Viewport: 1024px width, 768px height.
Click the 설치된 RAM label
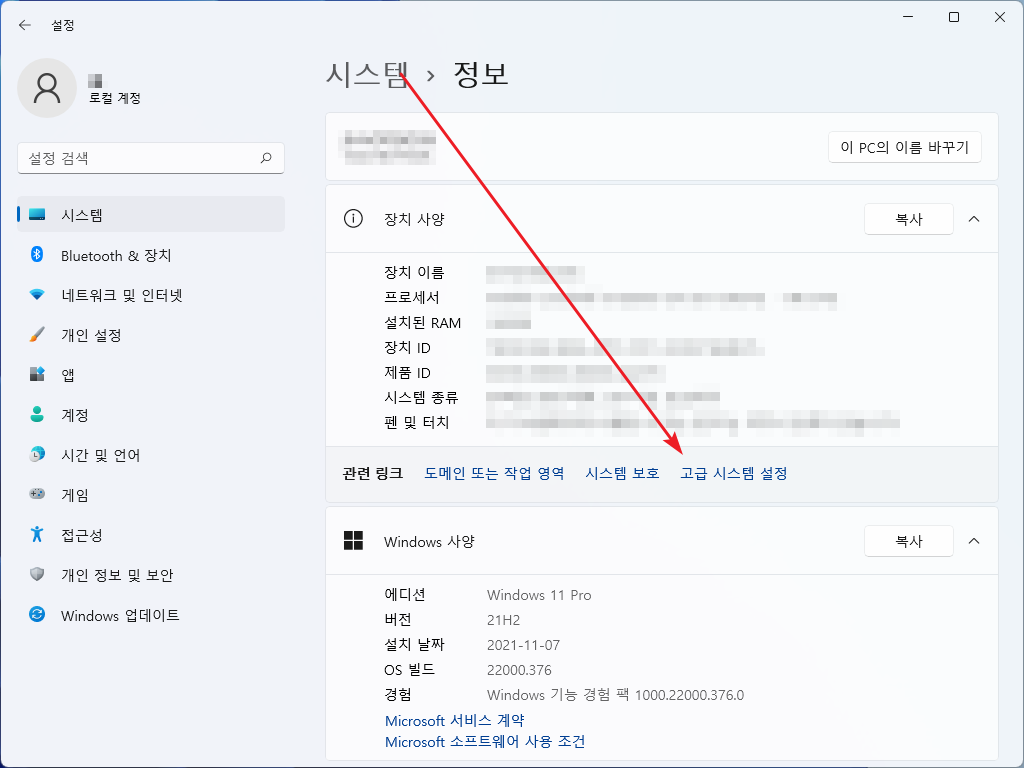point(423,323)
